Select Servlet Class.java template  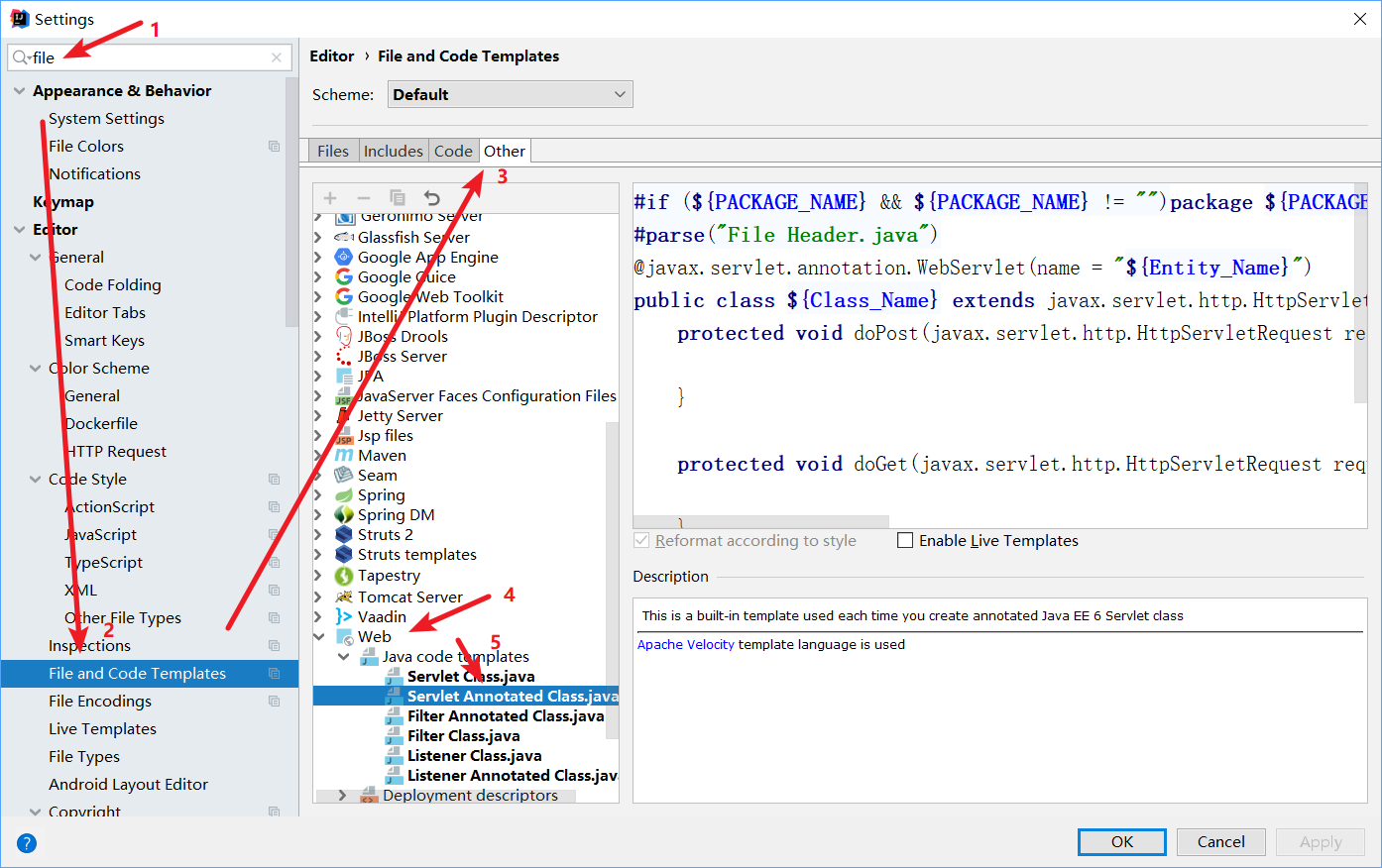[471, 676]
